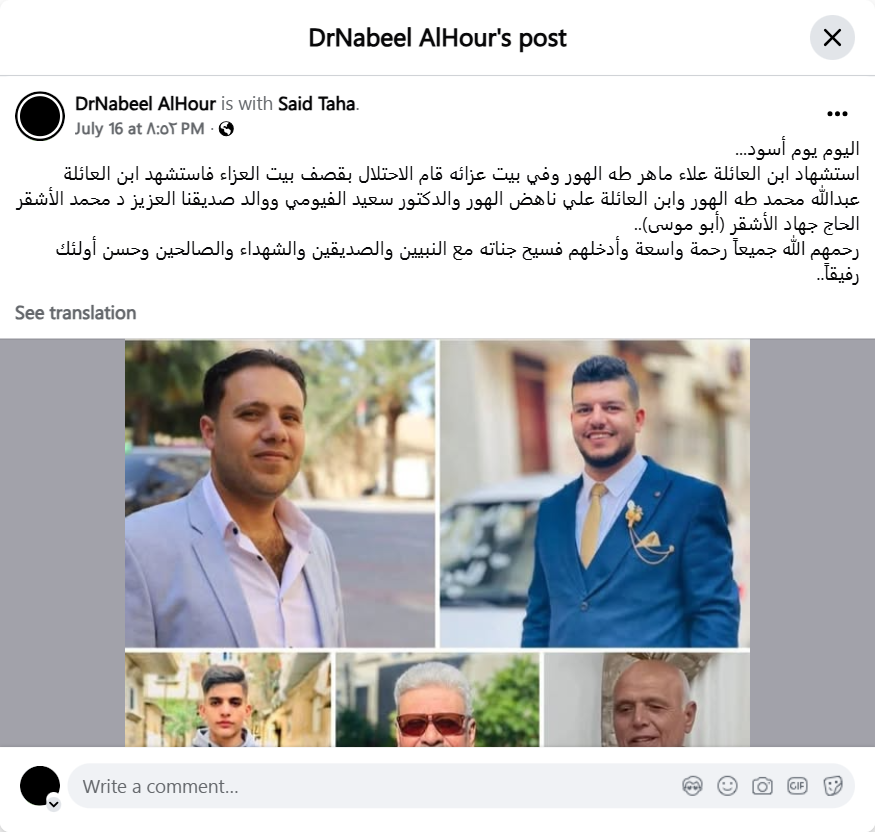This screenshot has height=832, width=875.
Task: Open photo of young man bottom-left
Action: tap(228, 699)
